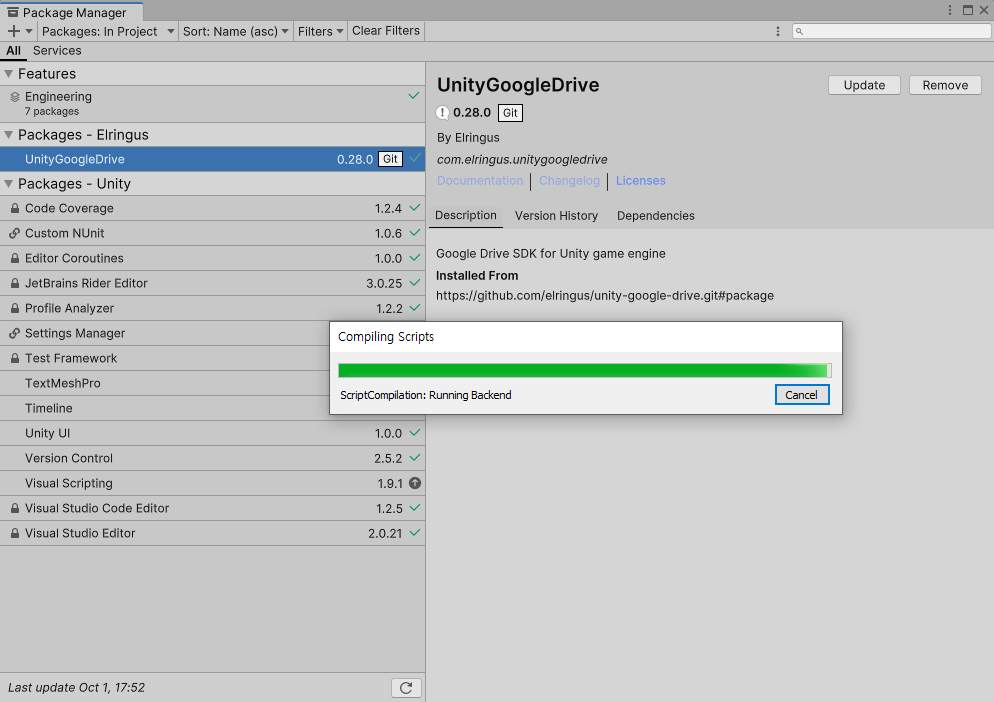Click ScriptCompilation: Running Backend status text
The image size is (994, 702).
(x=425, y=395)
